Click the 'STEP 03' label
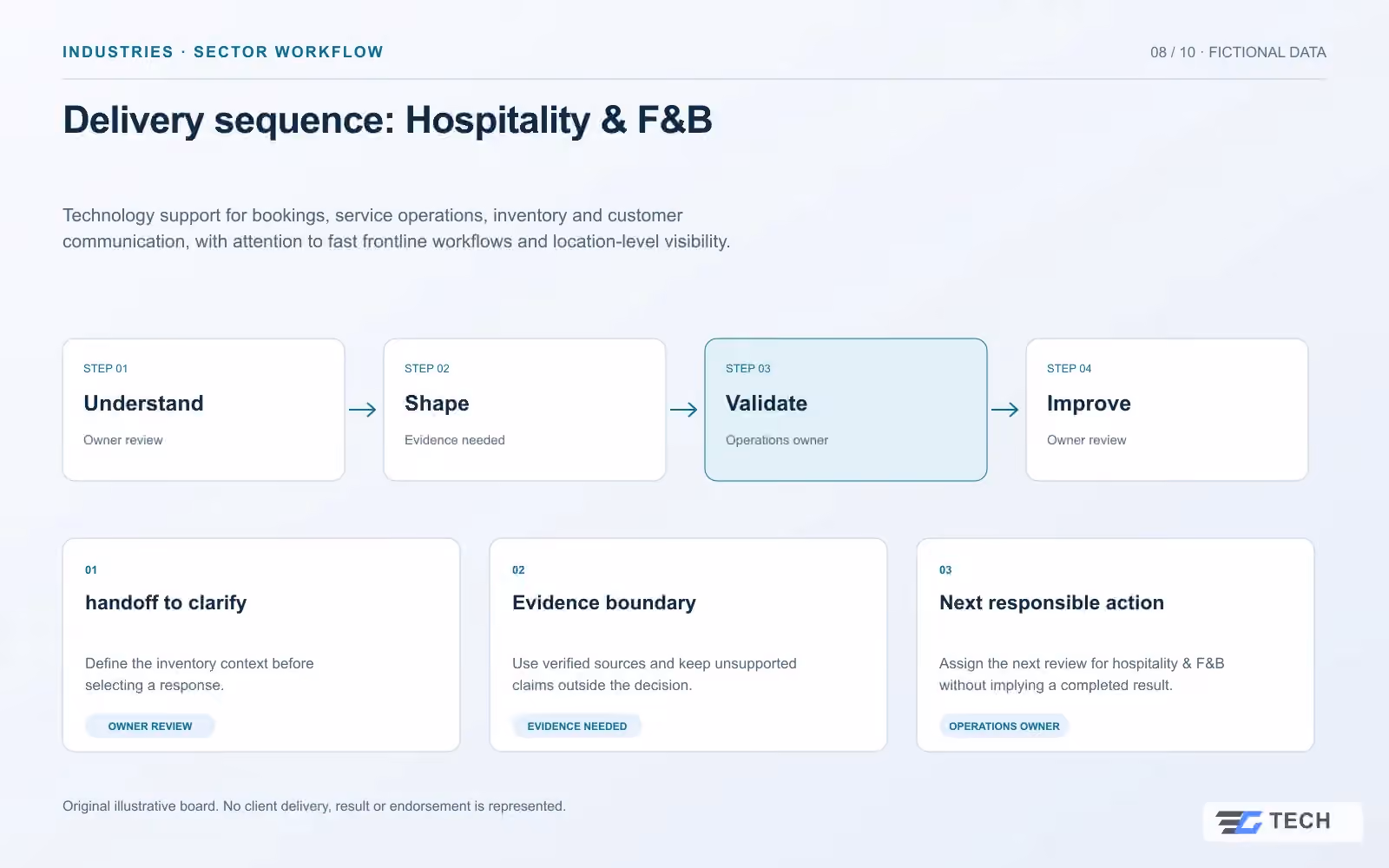The height and width of the screenshot is (868, 1389). coord(748,368)
